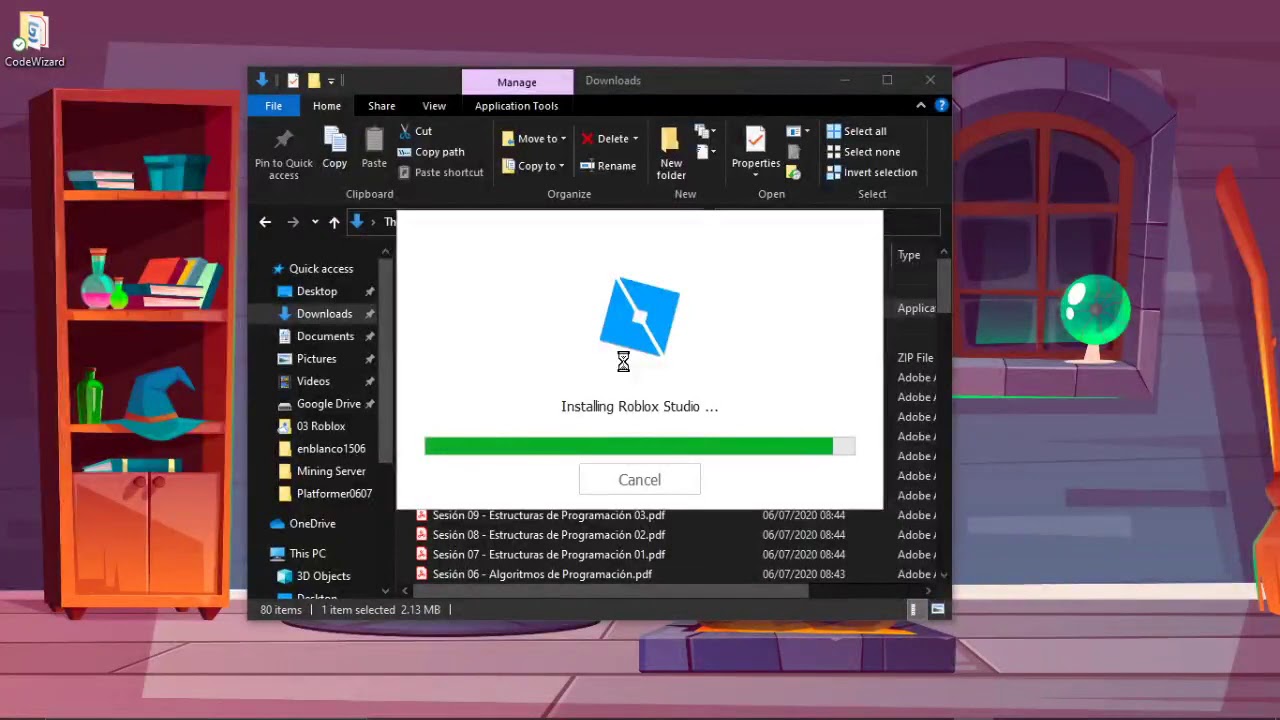Screen dimensions: 1280x720
Task: Select Sesión 06 - Algoritmos de Programación.pdf
Action: [542, 574]
